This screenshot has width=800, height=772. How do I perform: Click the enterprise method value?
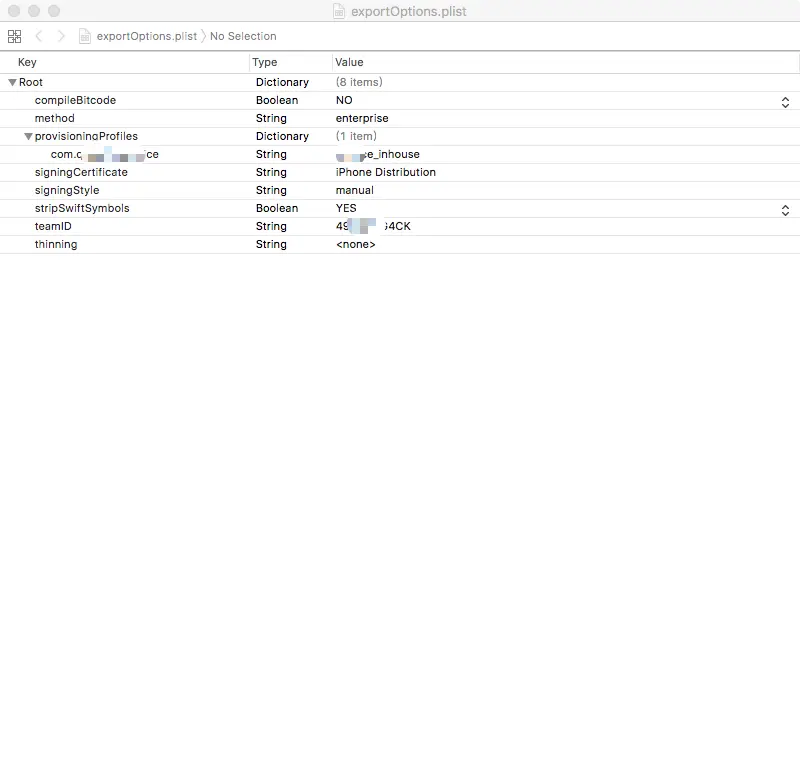362,118
